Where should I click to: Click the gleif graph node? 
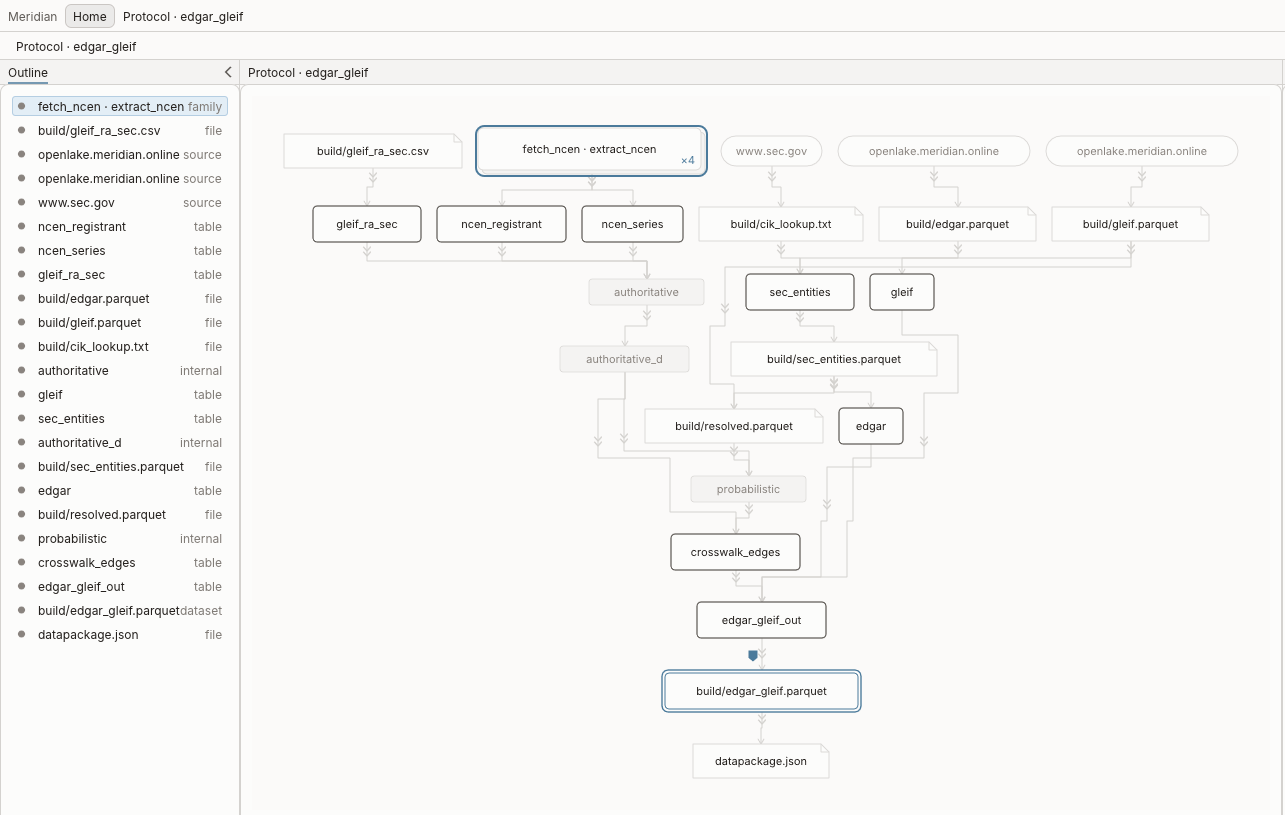(902, 292)
